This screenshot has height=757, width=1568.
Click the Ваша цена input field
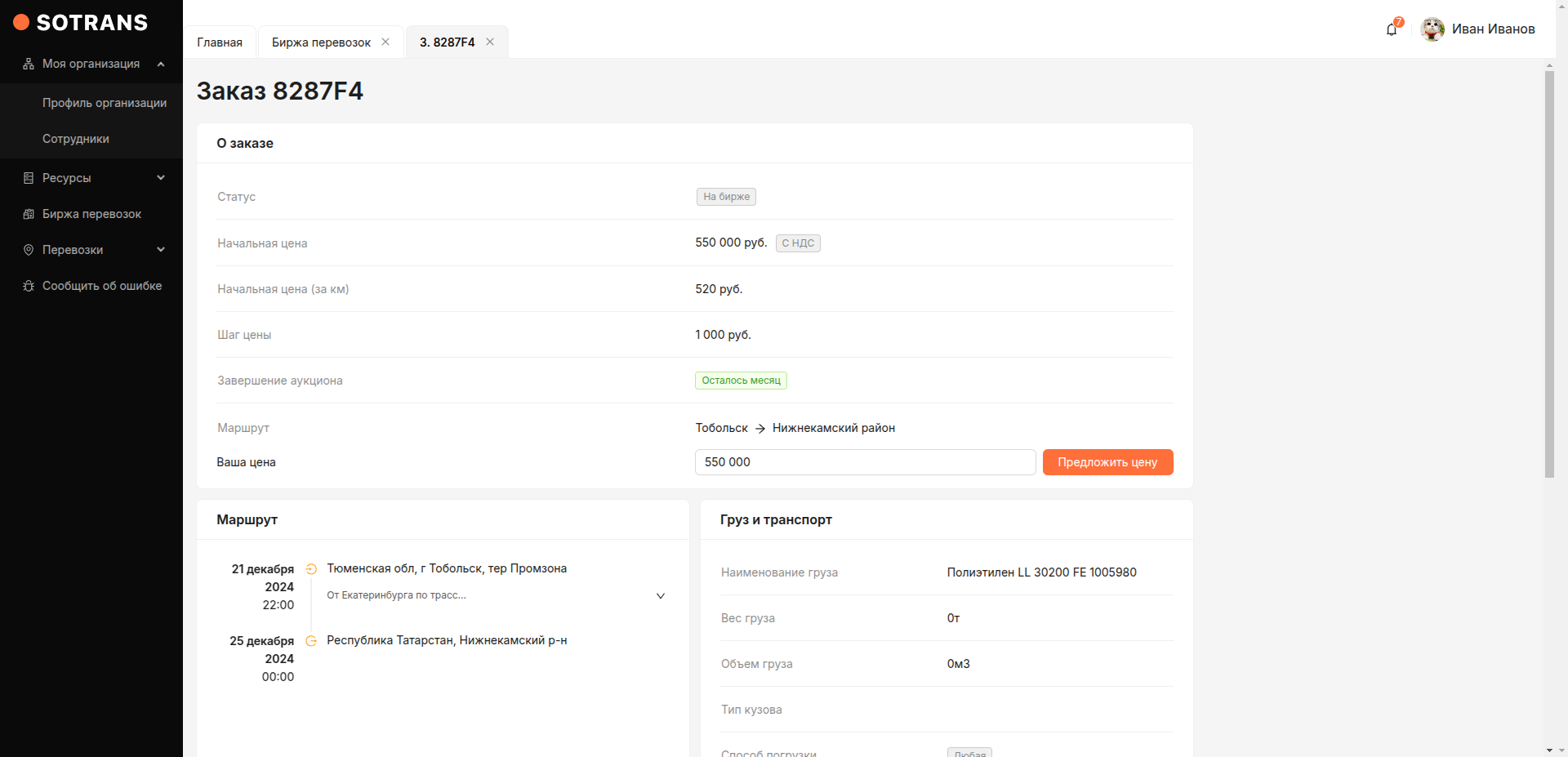865,462
